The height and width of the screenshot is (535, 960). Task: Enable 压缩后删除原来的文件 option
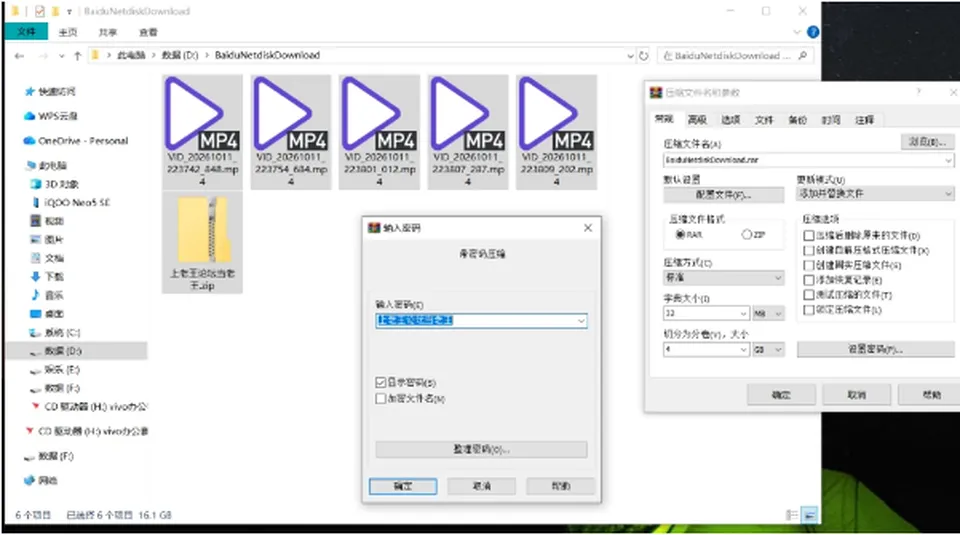[809, 236]
